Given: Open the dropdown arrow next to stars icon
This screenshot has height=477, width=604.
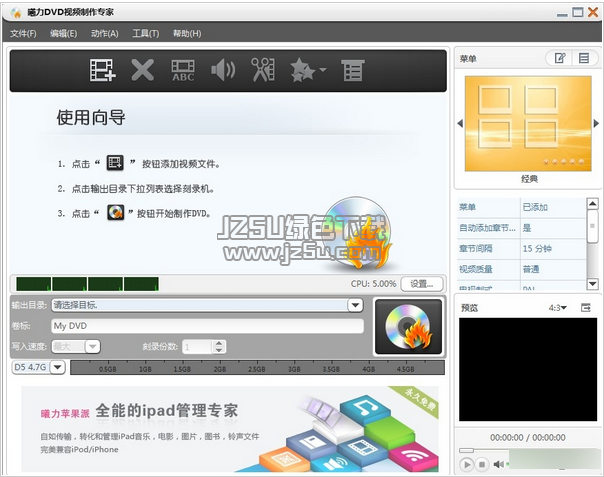Looking at the screenshot, I should tap(323, 70).
